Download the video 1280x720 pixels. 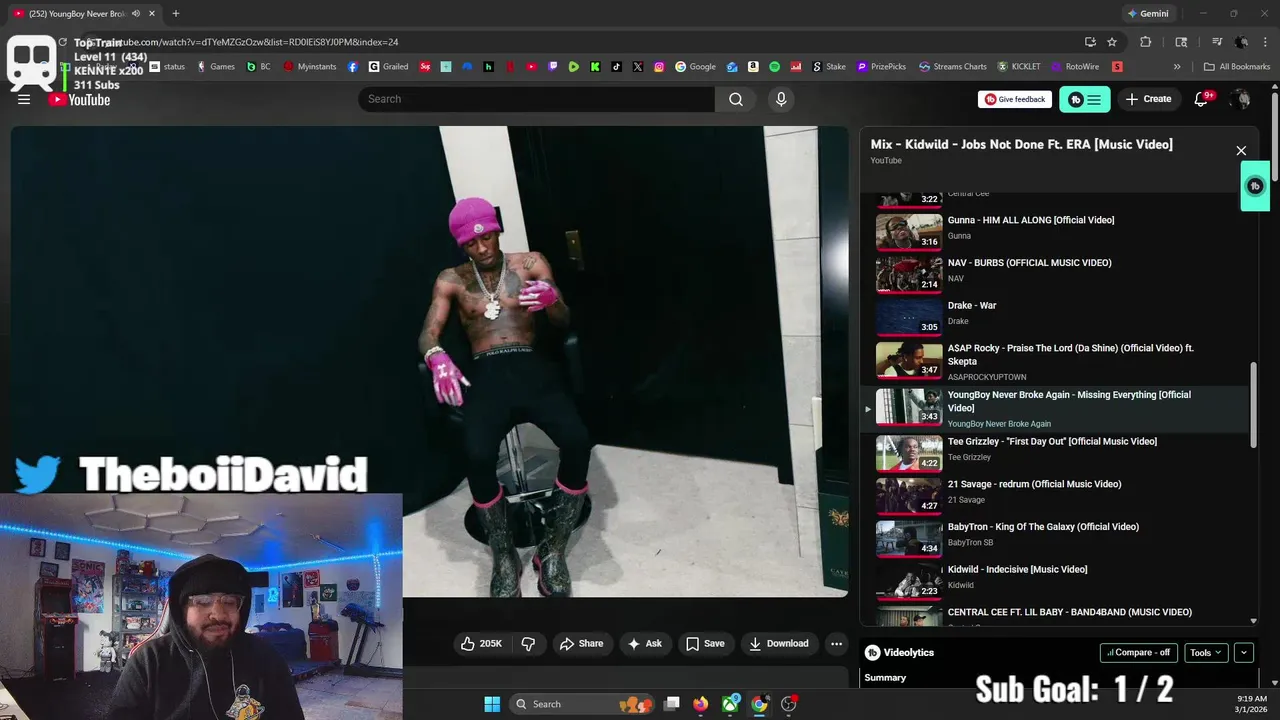click(779, 643)
